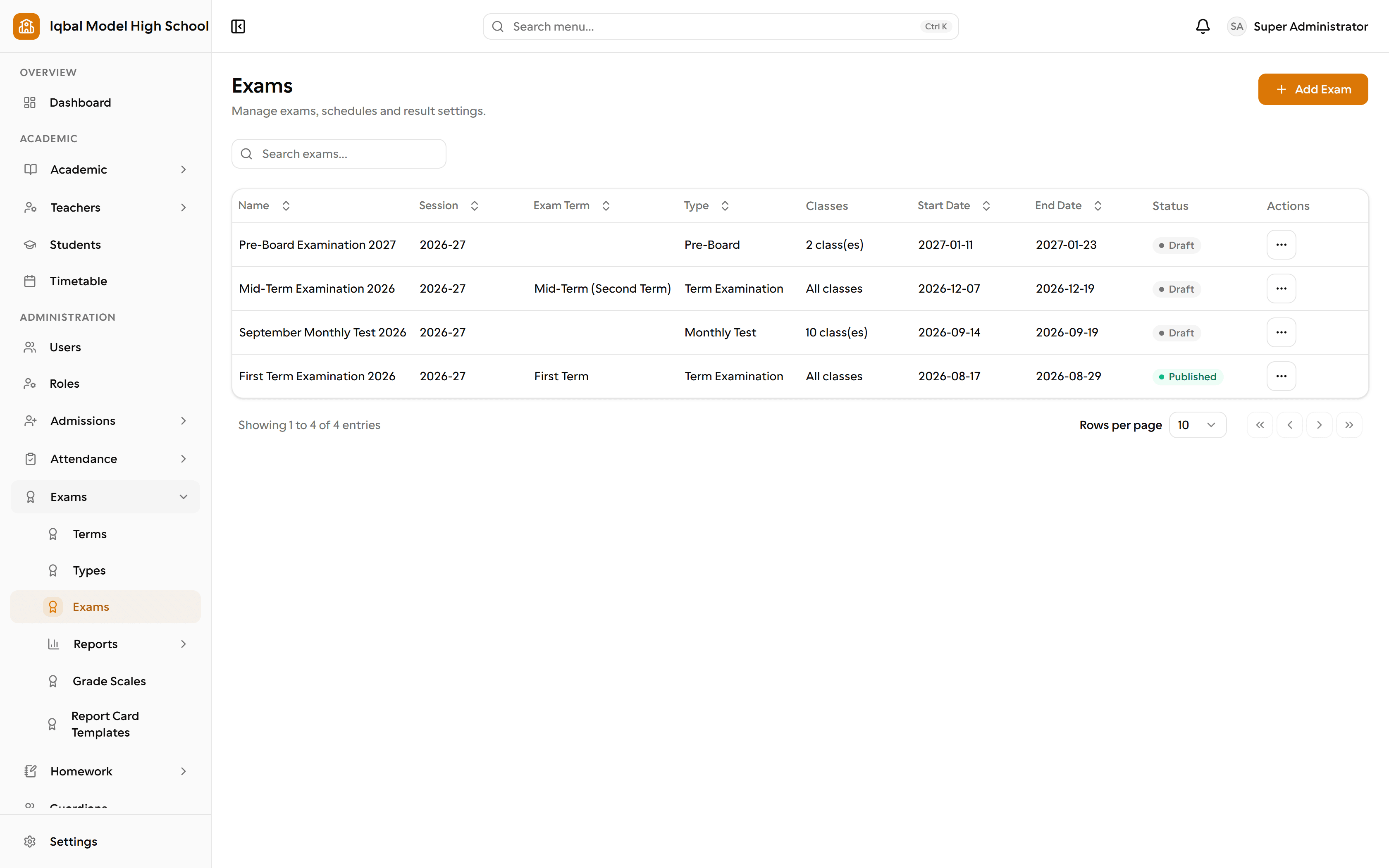
Task: Open actions menu for Pre-Board Examination 2027
Action: pos(1281,245)
